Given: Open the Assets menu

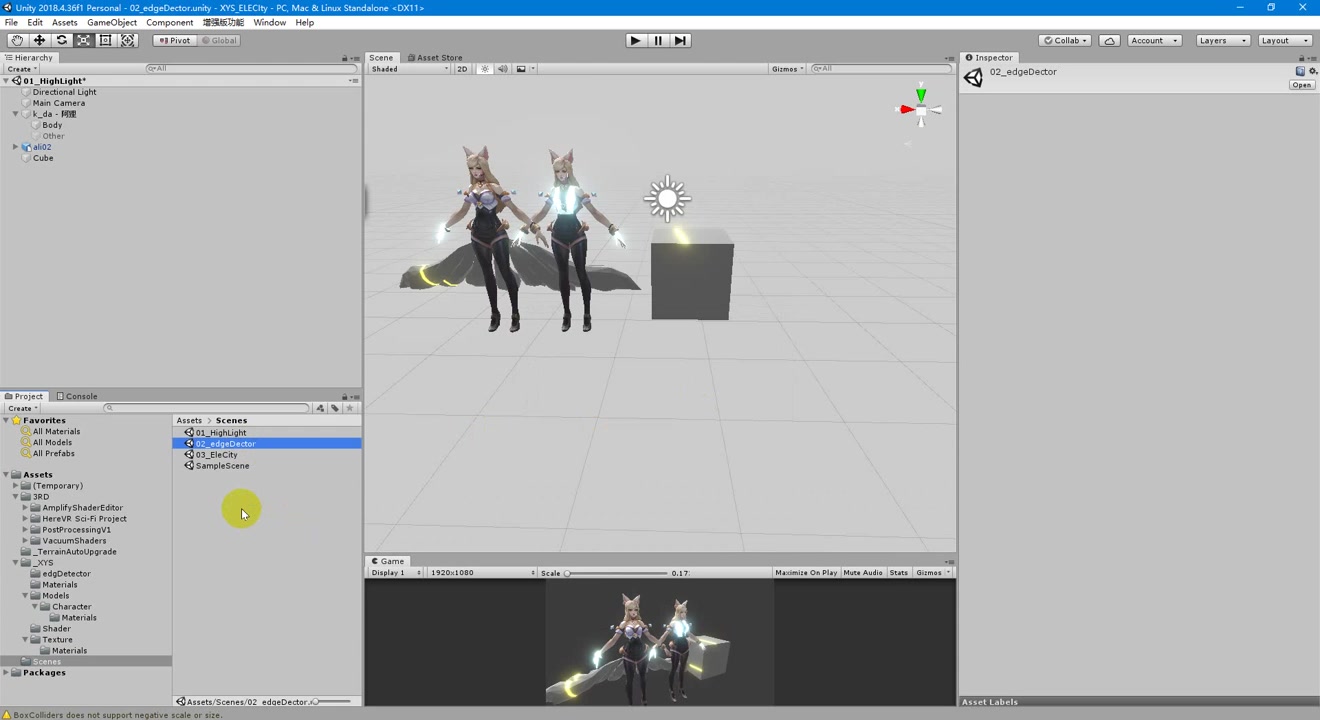Looking at the screenshot, I should [x=65, y=22].
